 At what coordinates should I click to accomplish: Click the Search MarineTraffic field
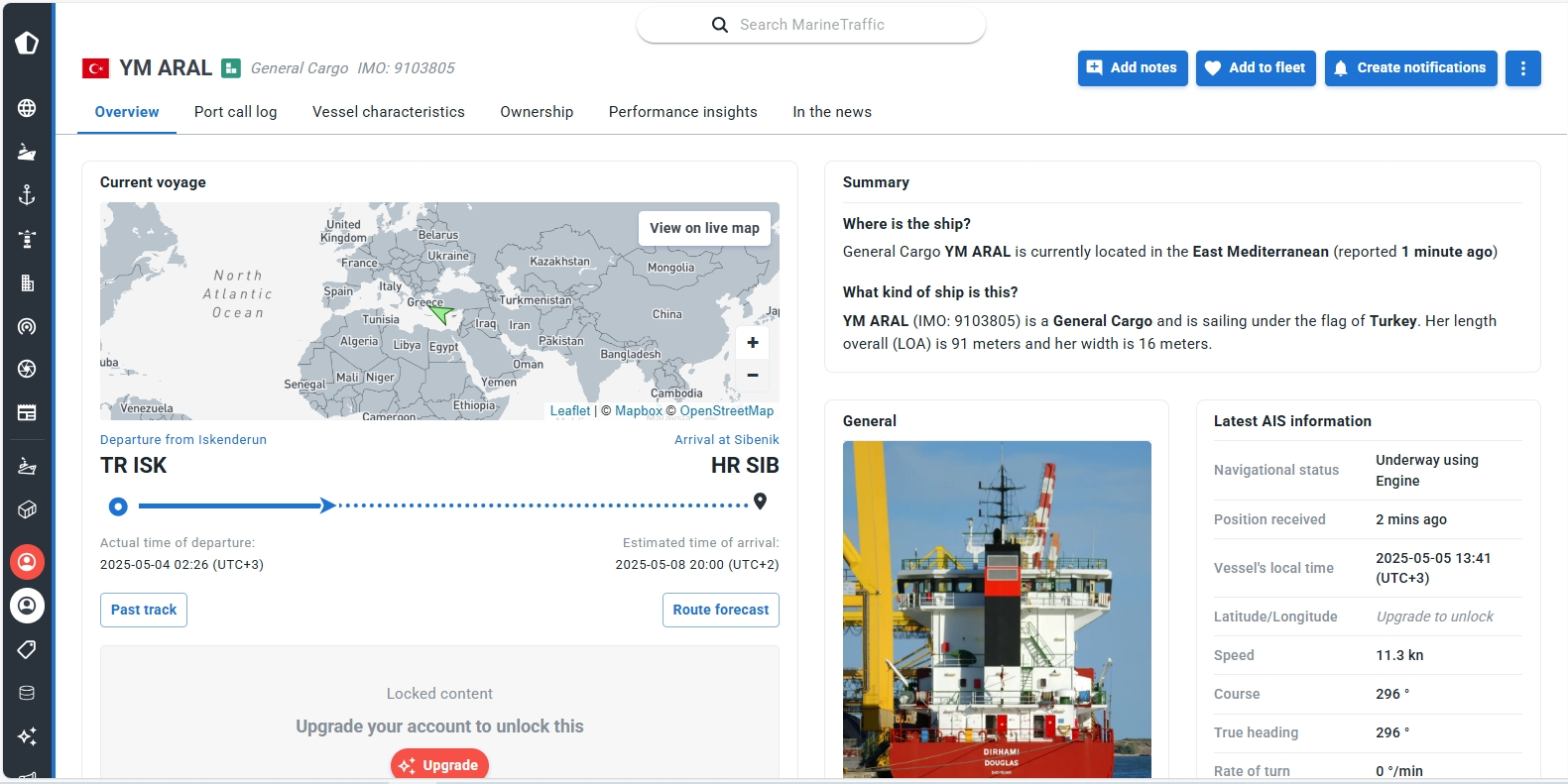pyautogui.click(x=811, y=25)
